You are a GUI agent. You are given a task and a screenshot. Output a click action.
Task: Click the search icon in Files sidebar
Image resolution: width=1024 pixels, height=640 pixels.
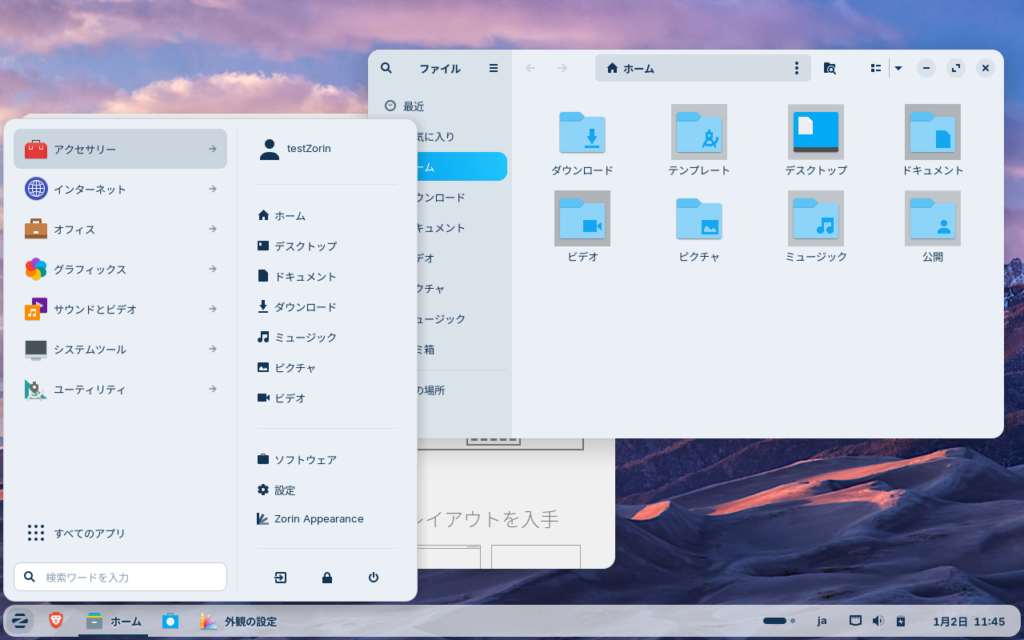point(386,68)
